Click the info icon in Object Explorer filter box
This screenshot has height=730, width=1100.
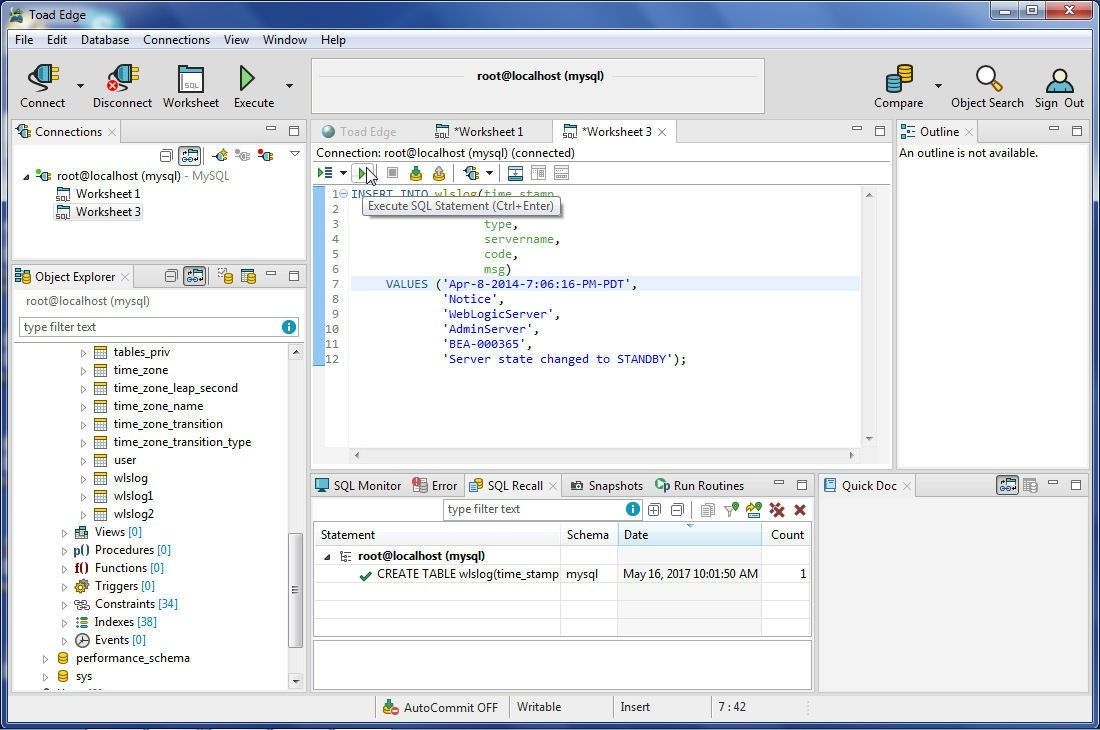click(288, 327)
